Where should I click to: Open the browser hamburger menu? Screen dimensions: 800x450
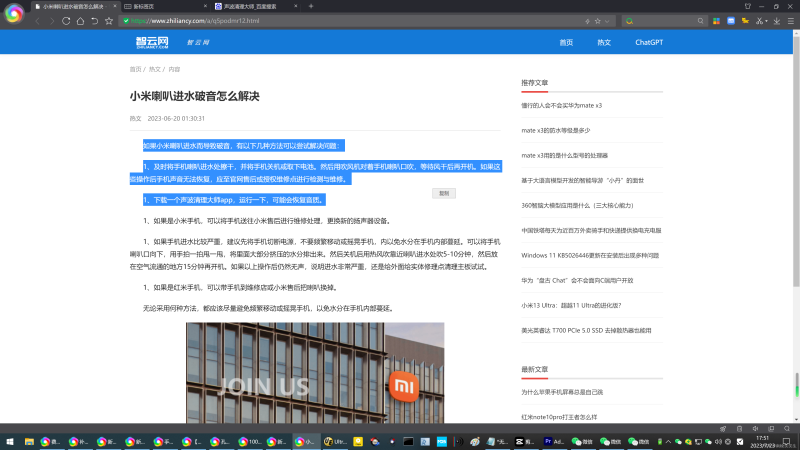point(791,21)
